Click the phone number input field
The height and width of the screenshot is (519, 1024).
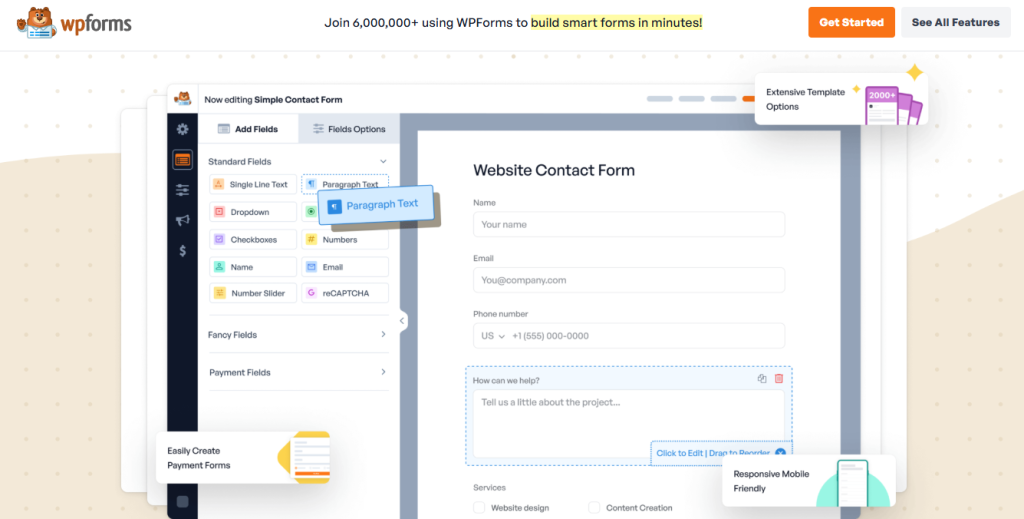pos(629,336)
